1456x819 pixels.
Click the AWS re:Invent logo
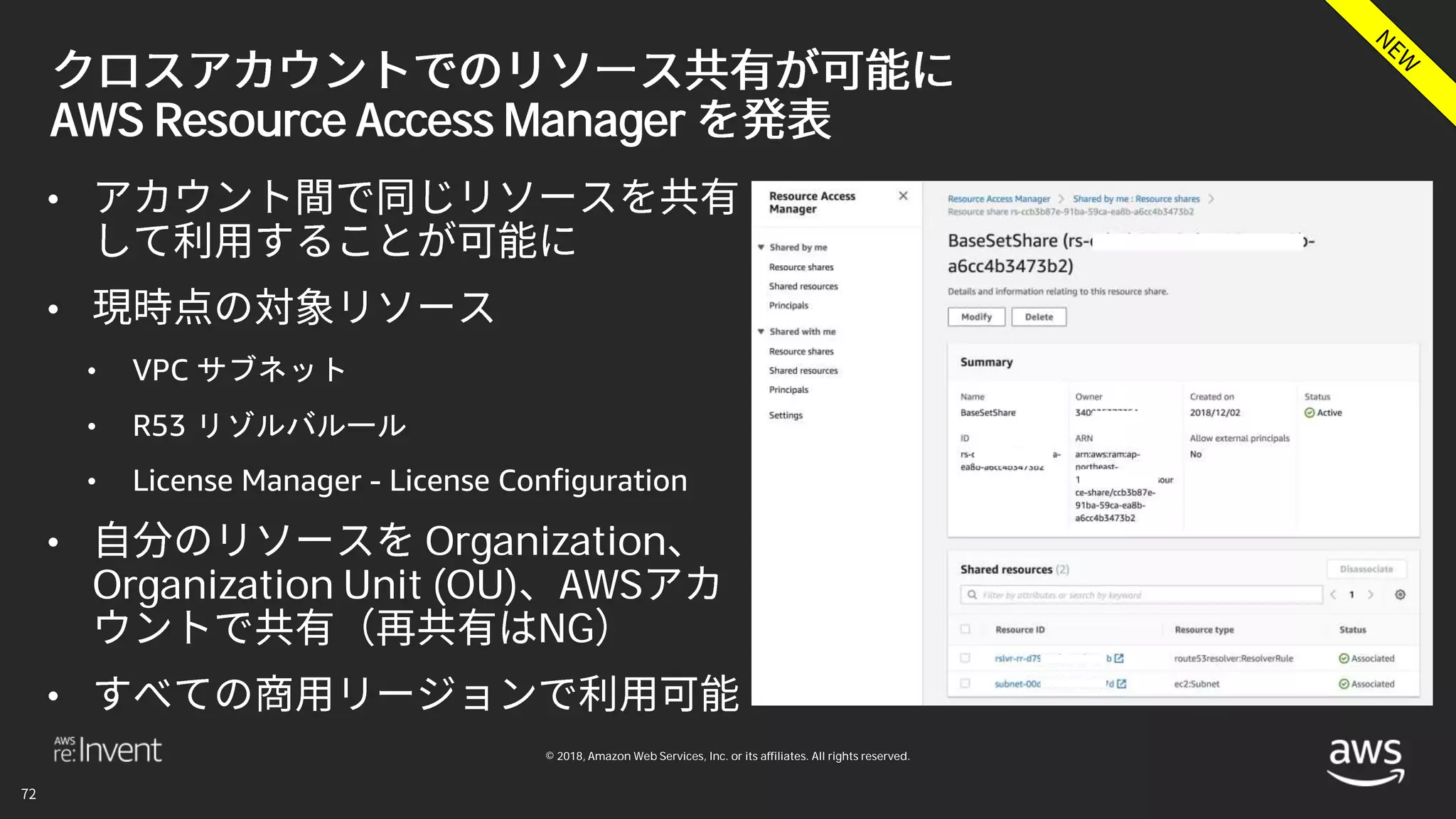(x=108, y=750)
